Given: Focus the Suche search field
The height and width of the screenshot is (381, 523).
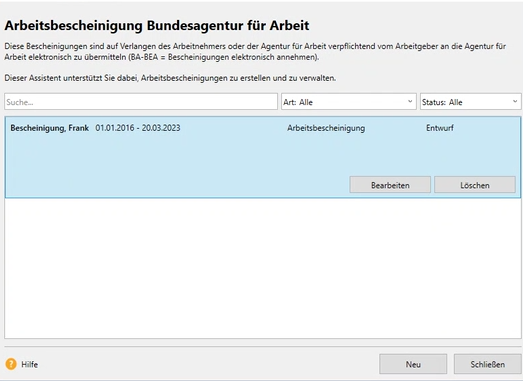Looking at the screenshot, I should coord(141,102).
